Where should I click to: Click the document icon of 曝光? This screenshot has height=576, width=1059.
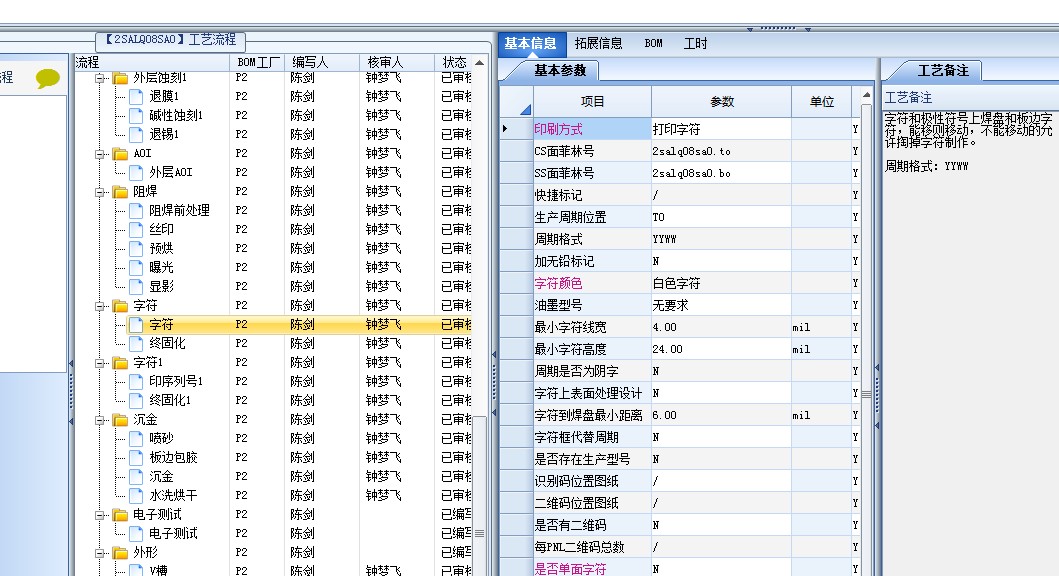pyautogui.click(x=136, y=267)
